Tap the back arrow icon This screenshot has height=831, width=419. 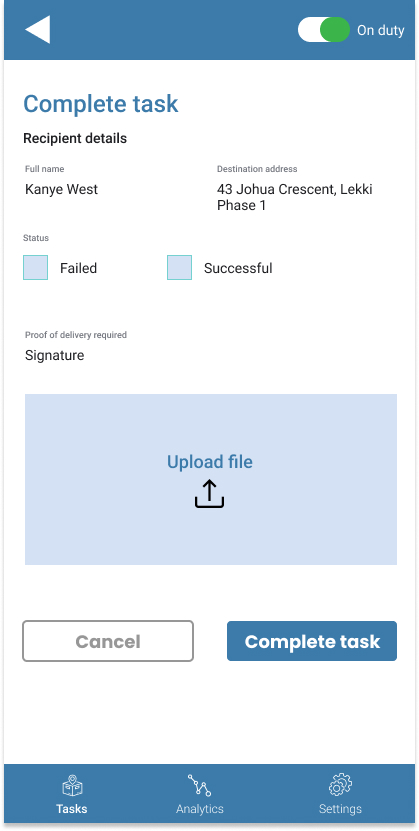(38, 30)
